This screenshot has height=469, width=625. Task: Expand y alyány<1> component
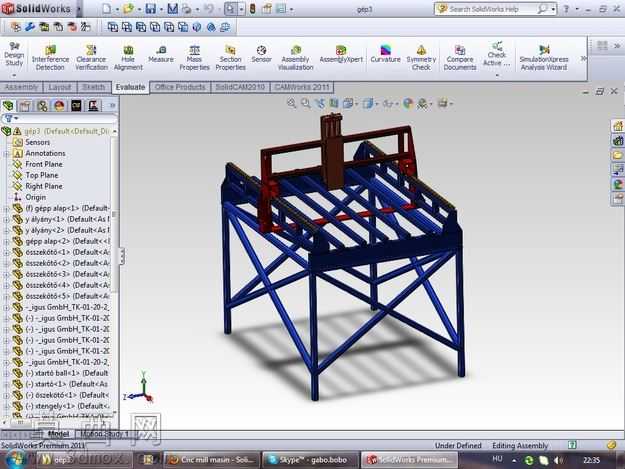tap(6, 220)
